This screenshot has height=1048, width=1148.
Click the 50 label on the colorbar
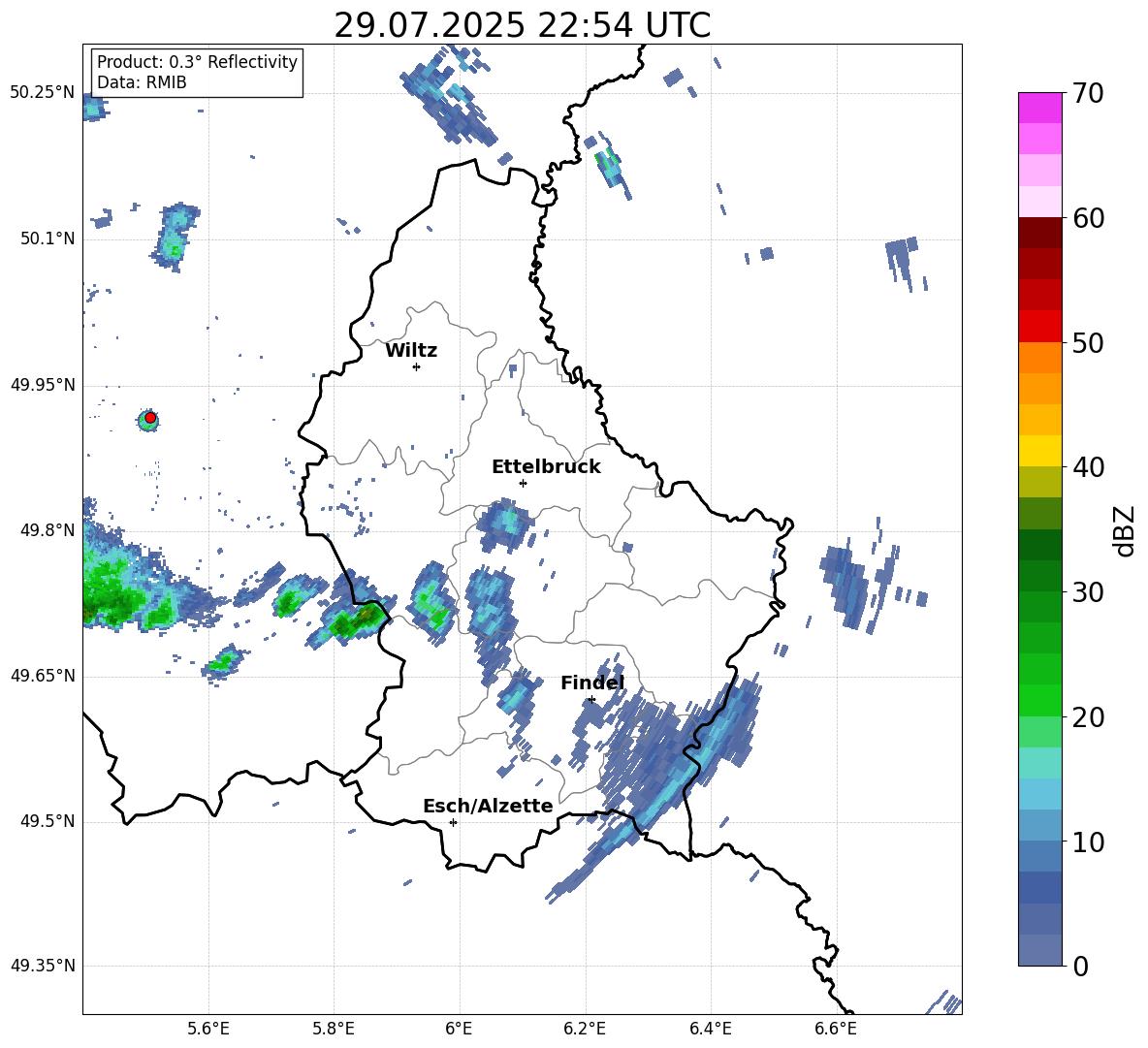pos(1088,342)
